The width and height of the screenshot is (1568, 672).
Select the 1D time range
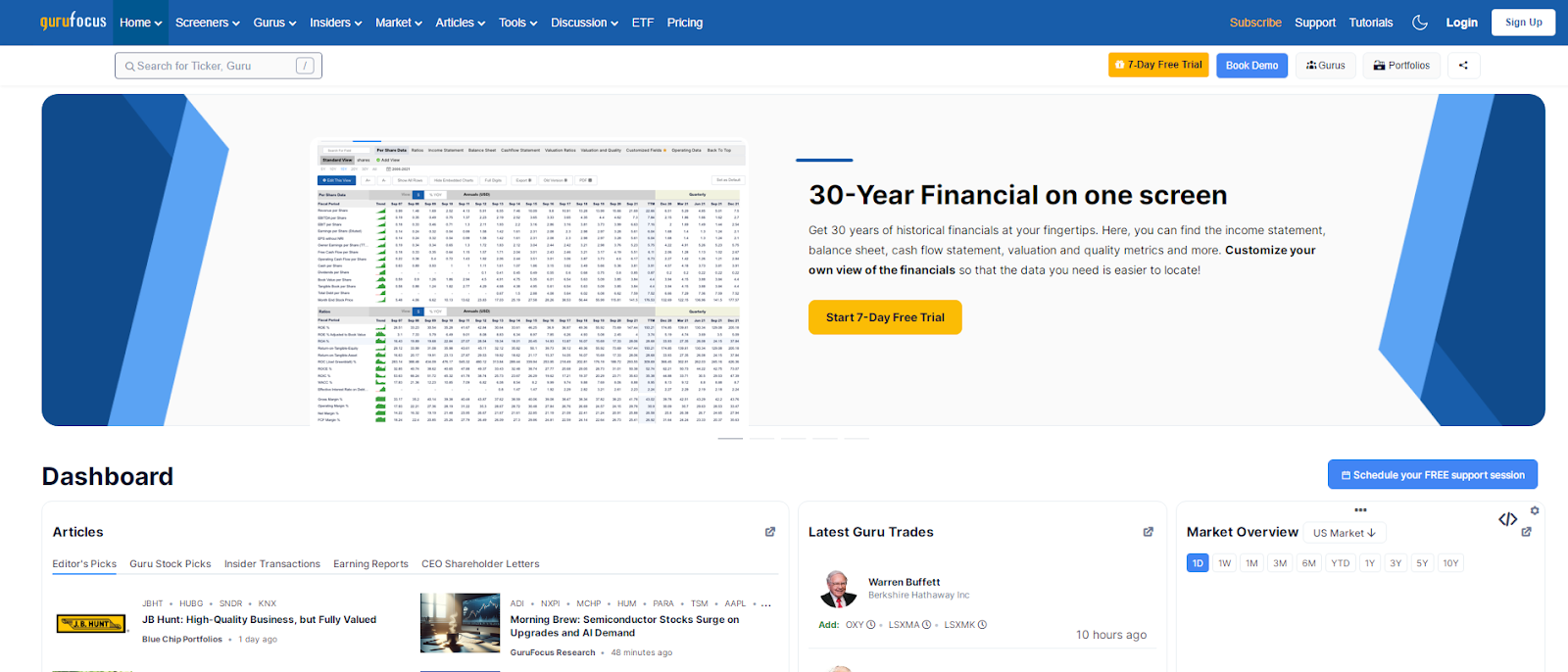point(1198,563)
